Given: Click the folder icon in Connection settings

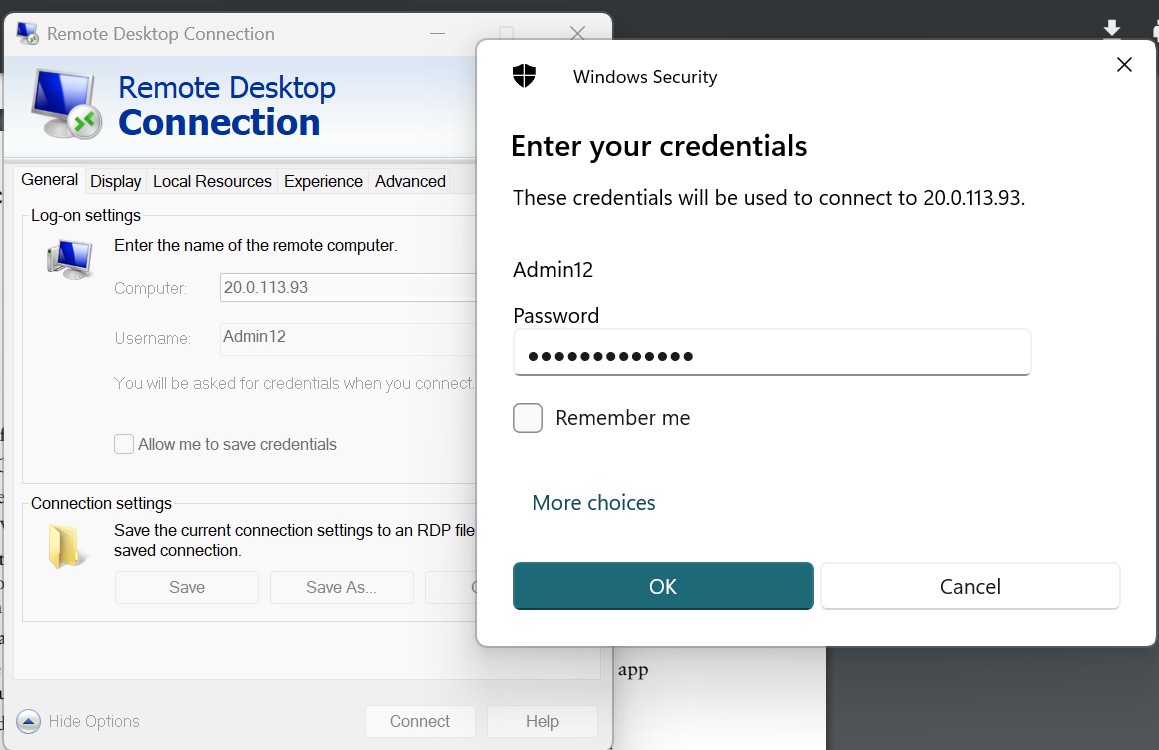Looking at the screenshot, I should [65, 546].
